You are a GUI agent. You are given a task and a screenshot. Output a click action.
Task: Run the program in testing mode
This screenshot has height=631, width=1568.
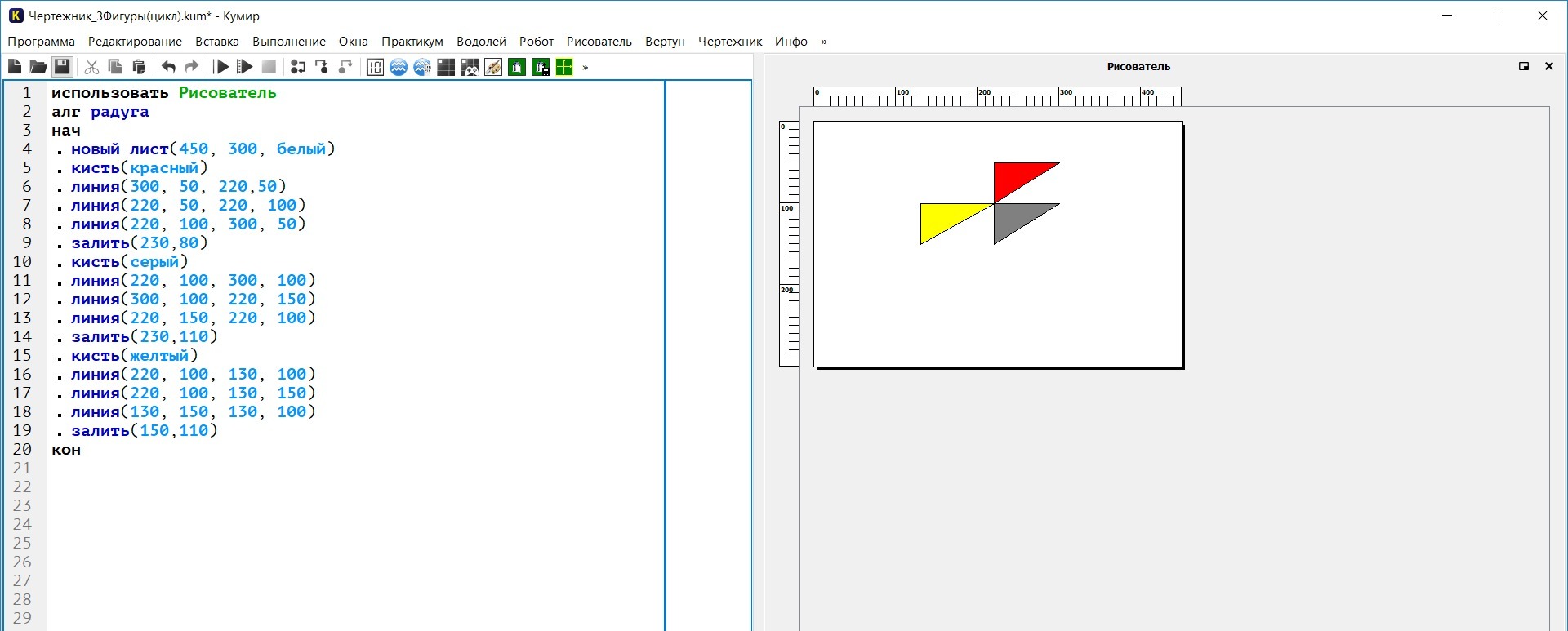[x=245, y=67]
